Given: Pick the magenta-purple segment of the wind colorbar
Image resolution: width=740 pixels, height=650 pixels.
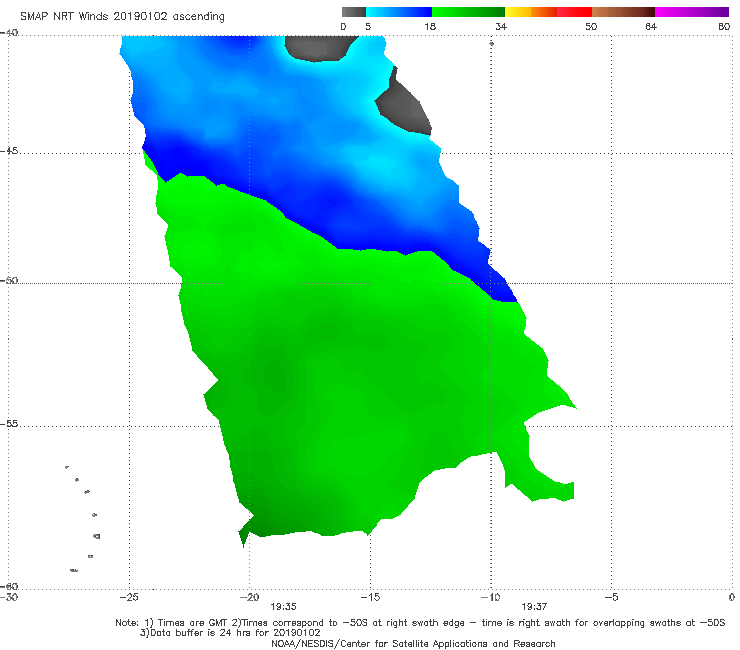Looking at the screenshot, I should 692,12.
